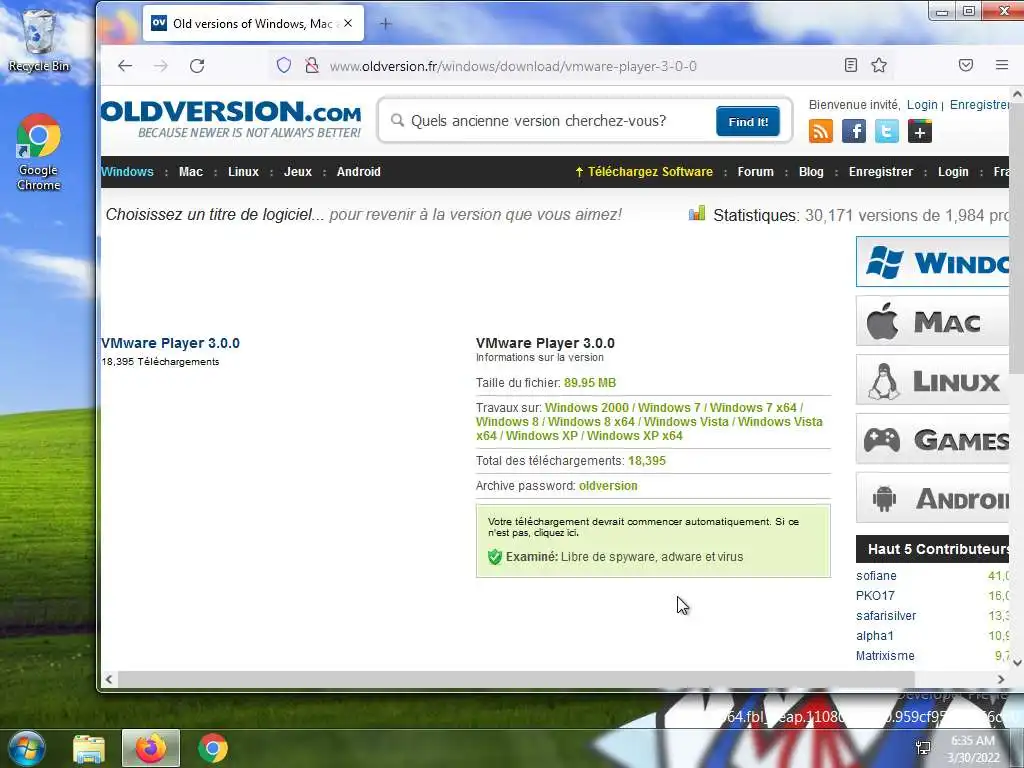Launch Chrome from the taskbar
The image size is (1024, 768).
coord(213,748)
